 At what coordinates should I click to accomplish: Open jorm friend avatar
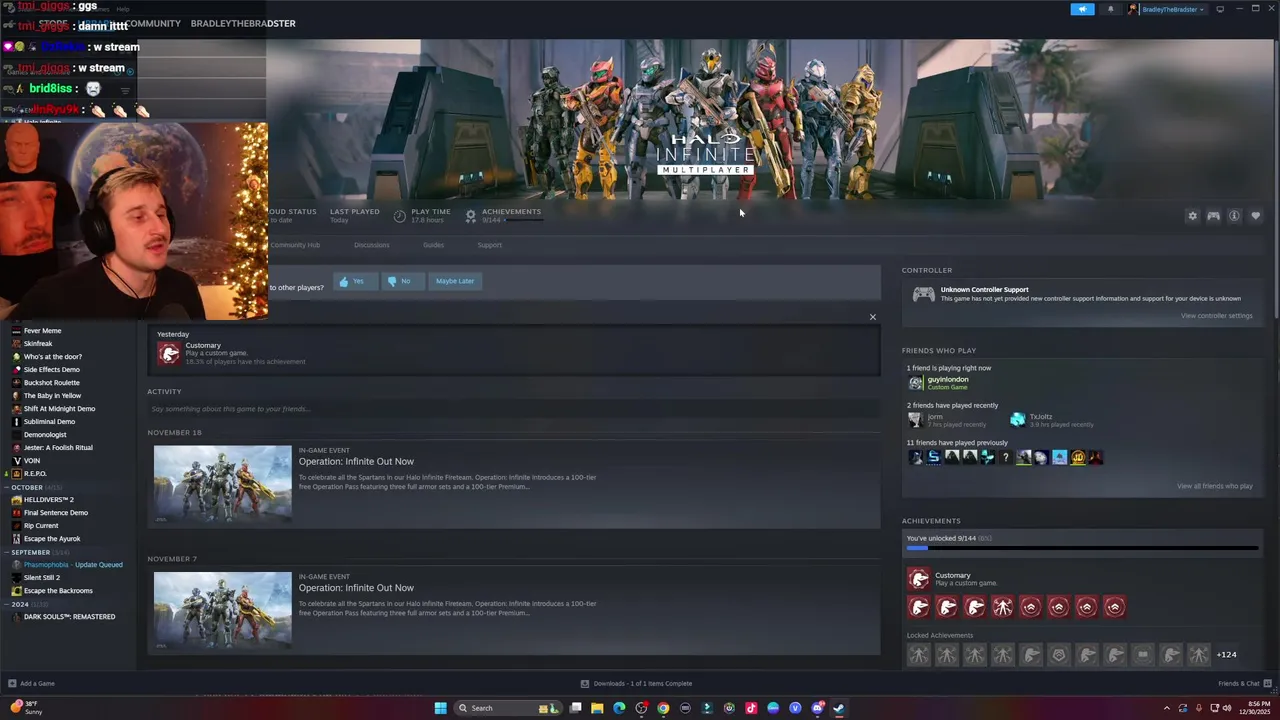click(915, 420)
